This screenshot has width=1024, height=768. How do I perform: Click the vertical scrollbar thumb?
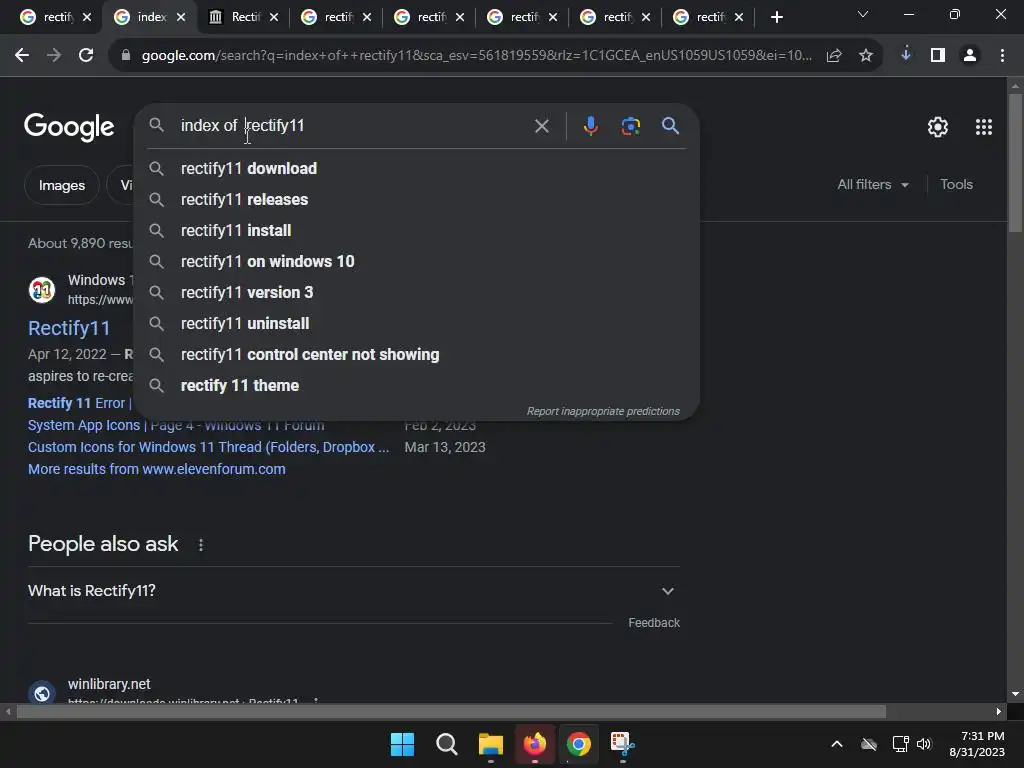point(1015,163)
